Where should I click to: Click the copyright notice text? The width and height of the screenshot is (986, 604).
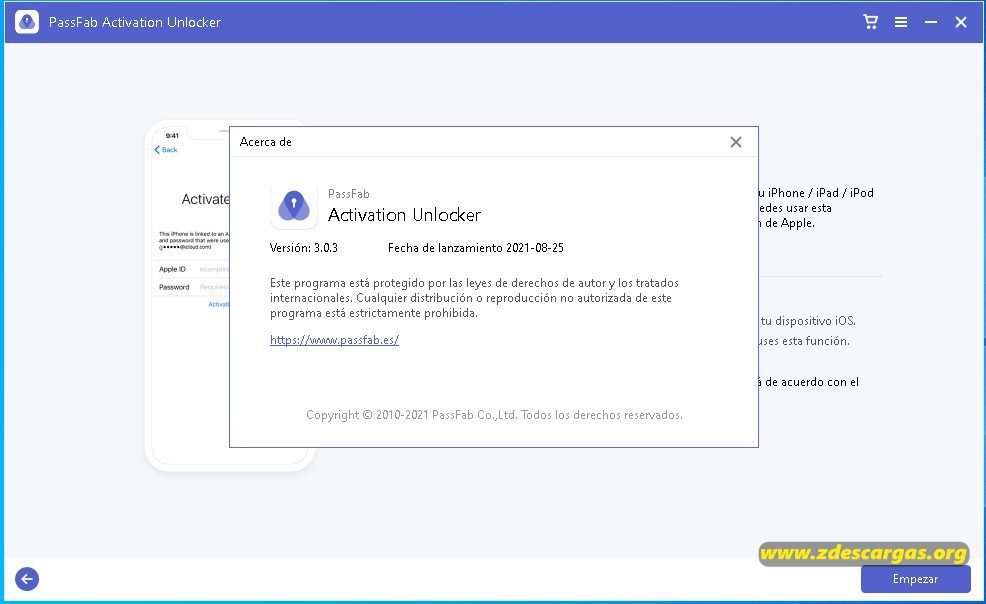click(494, 415)
